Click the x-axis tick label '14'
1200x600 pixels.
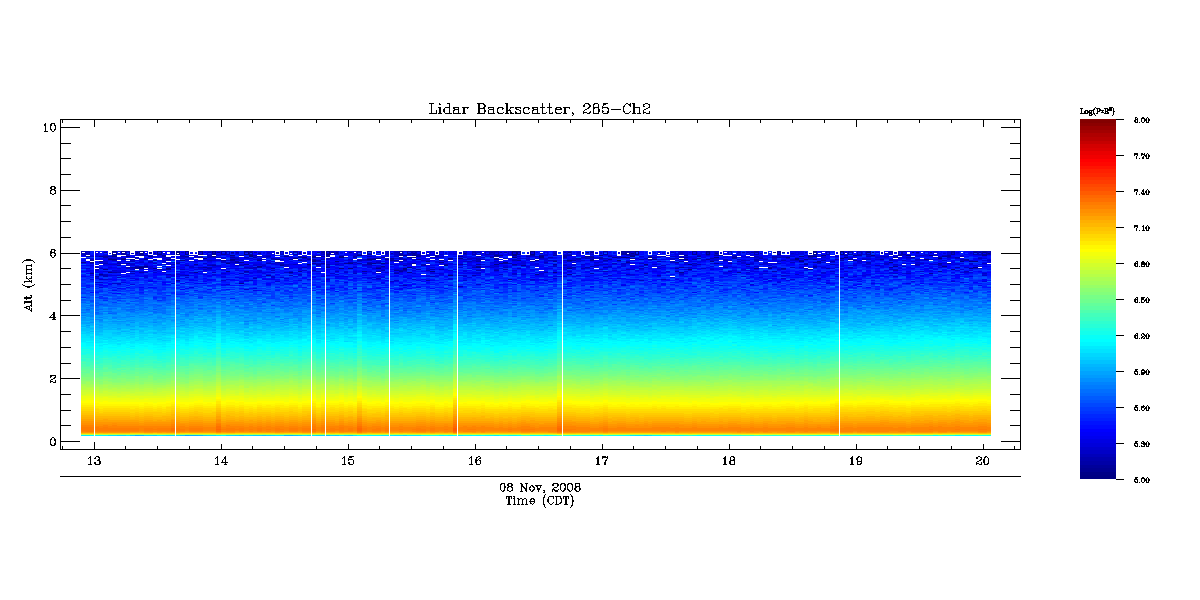click(x=221, y=461)
